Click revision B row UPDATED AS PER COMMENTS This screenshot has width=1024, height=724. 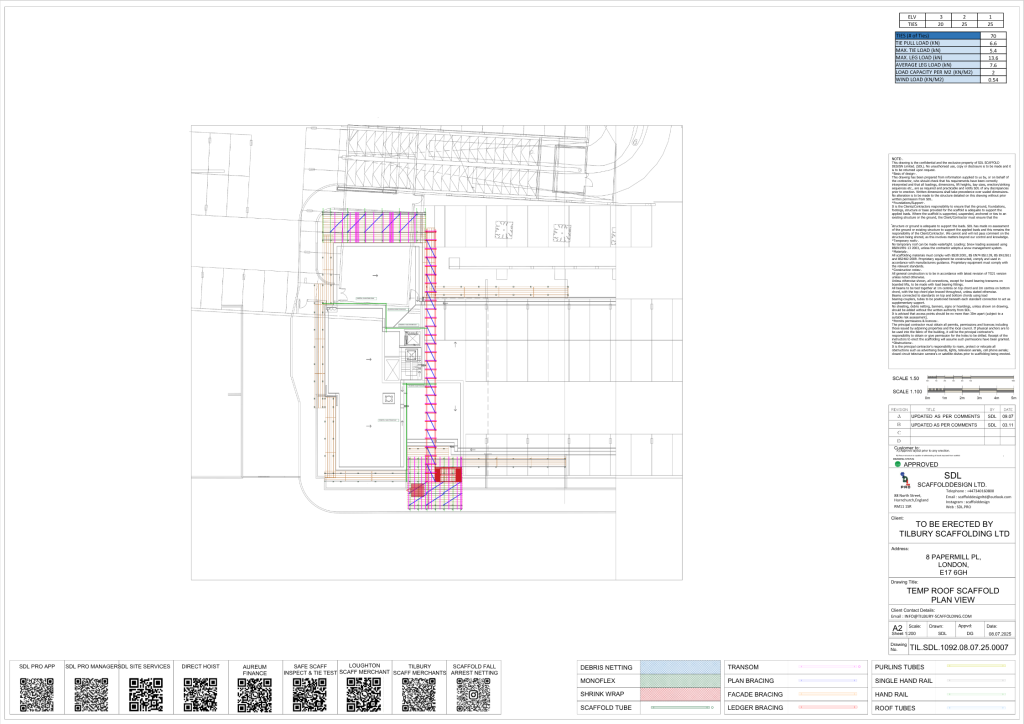(x=945, y=425)
